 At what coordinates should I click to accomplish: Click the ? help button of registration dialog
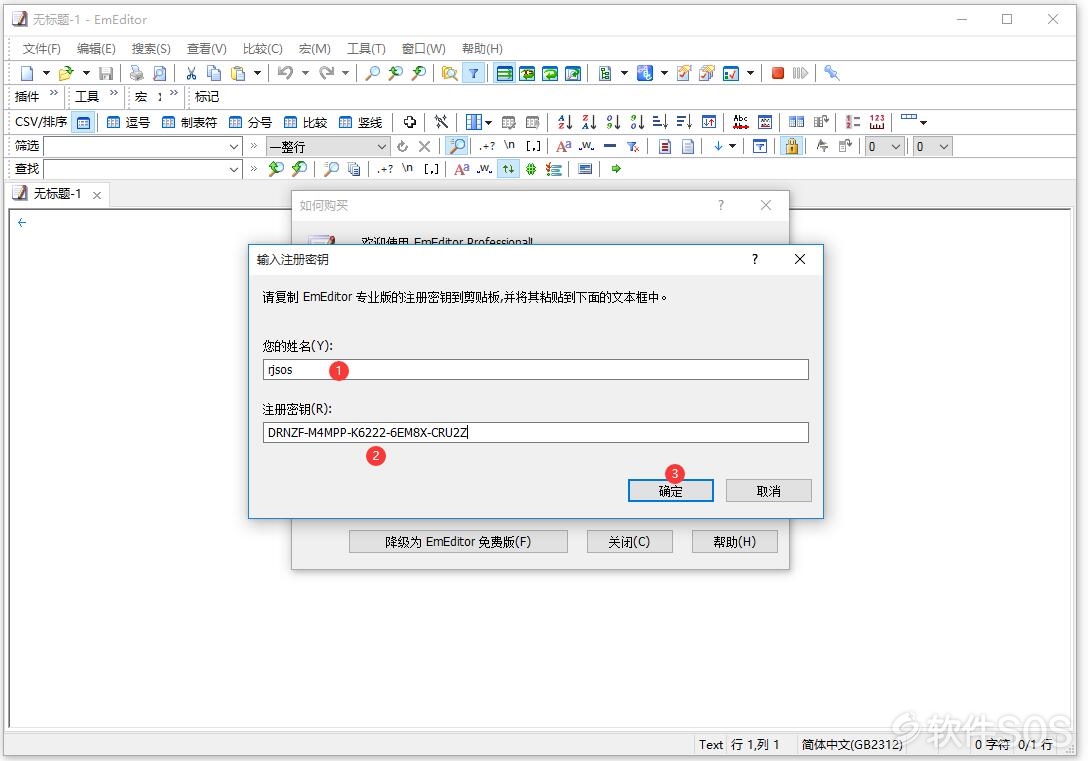click(x=755, y=259)
